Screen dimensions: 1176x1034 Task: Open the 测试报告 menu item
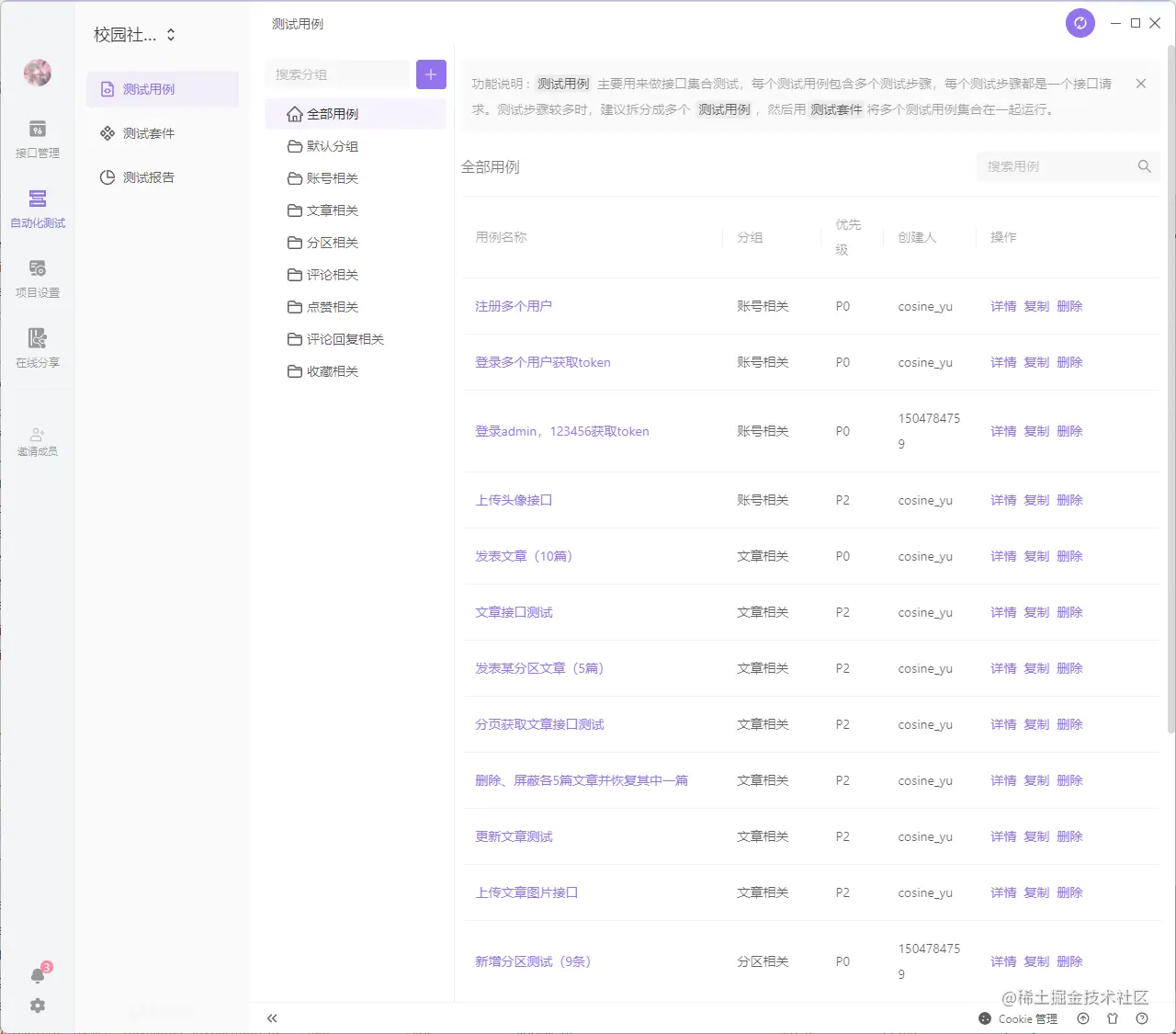pyautogui.click(x=163, y=177)
